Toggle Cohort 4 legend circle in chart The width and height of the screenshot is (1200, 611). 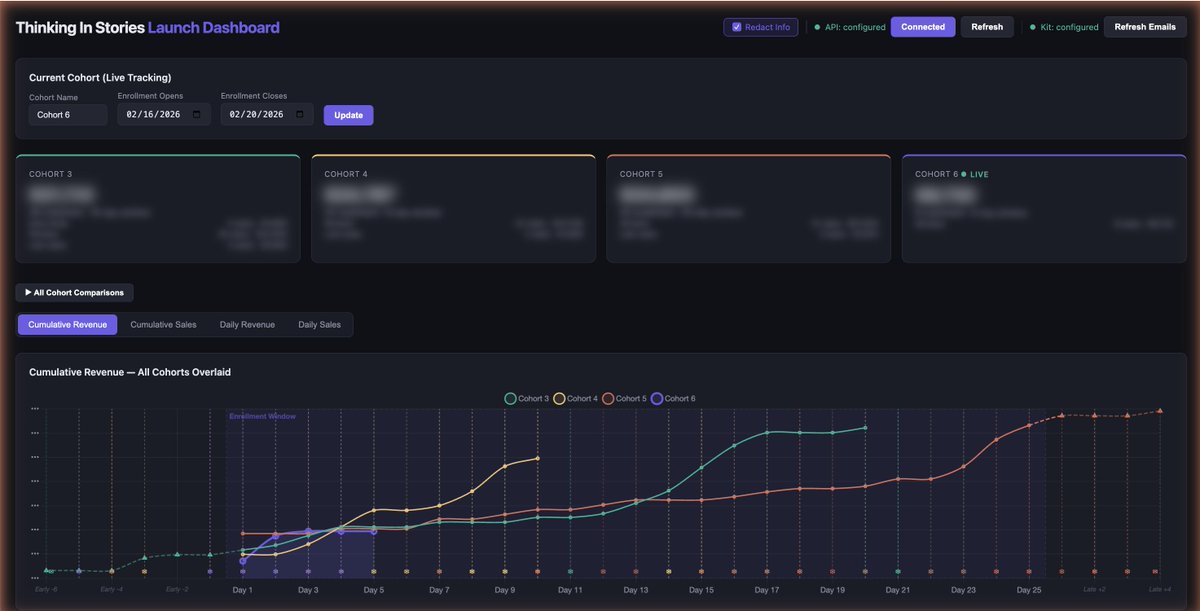coord(559,398)
